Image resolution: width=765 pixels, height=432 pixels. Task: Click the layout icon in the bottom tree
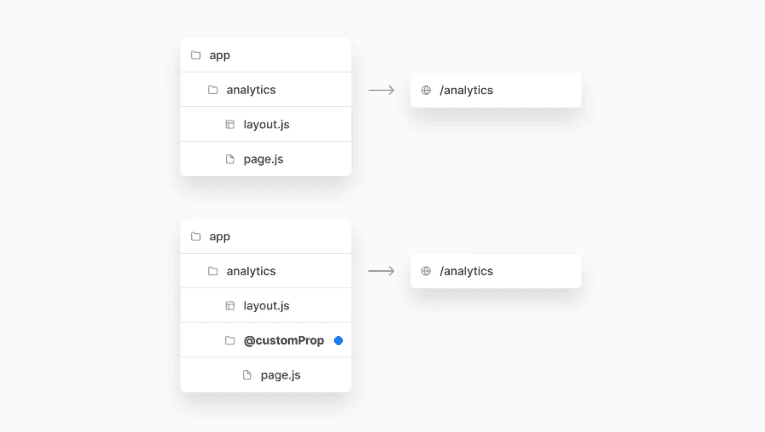pyautogui.click(x=230, y=306)
